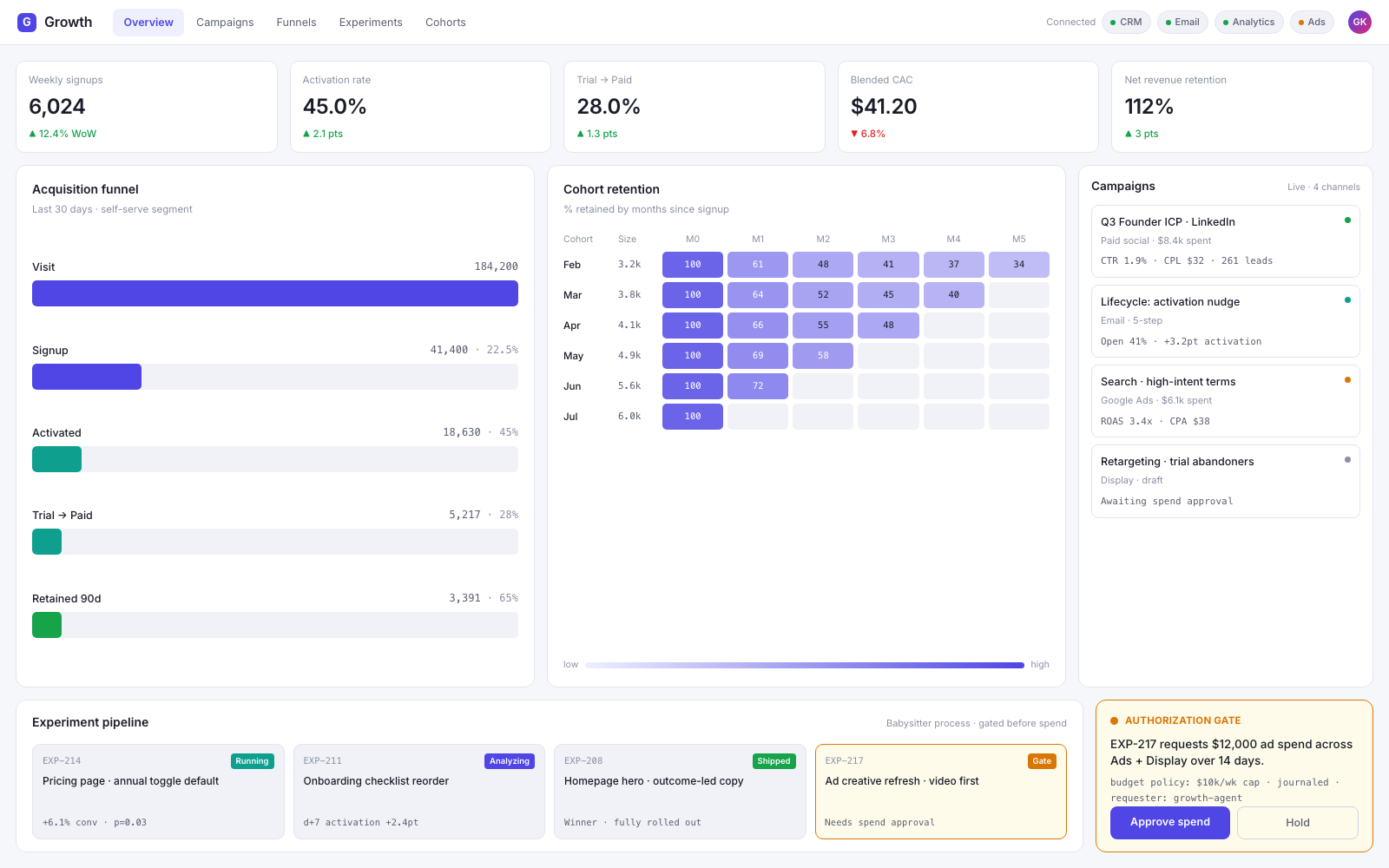Click the '184,200' visit count
The image size is (1389, 868).
pos(497,266)
